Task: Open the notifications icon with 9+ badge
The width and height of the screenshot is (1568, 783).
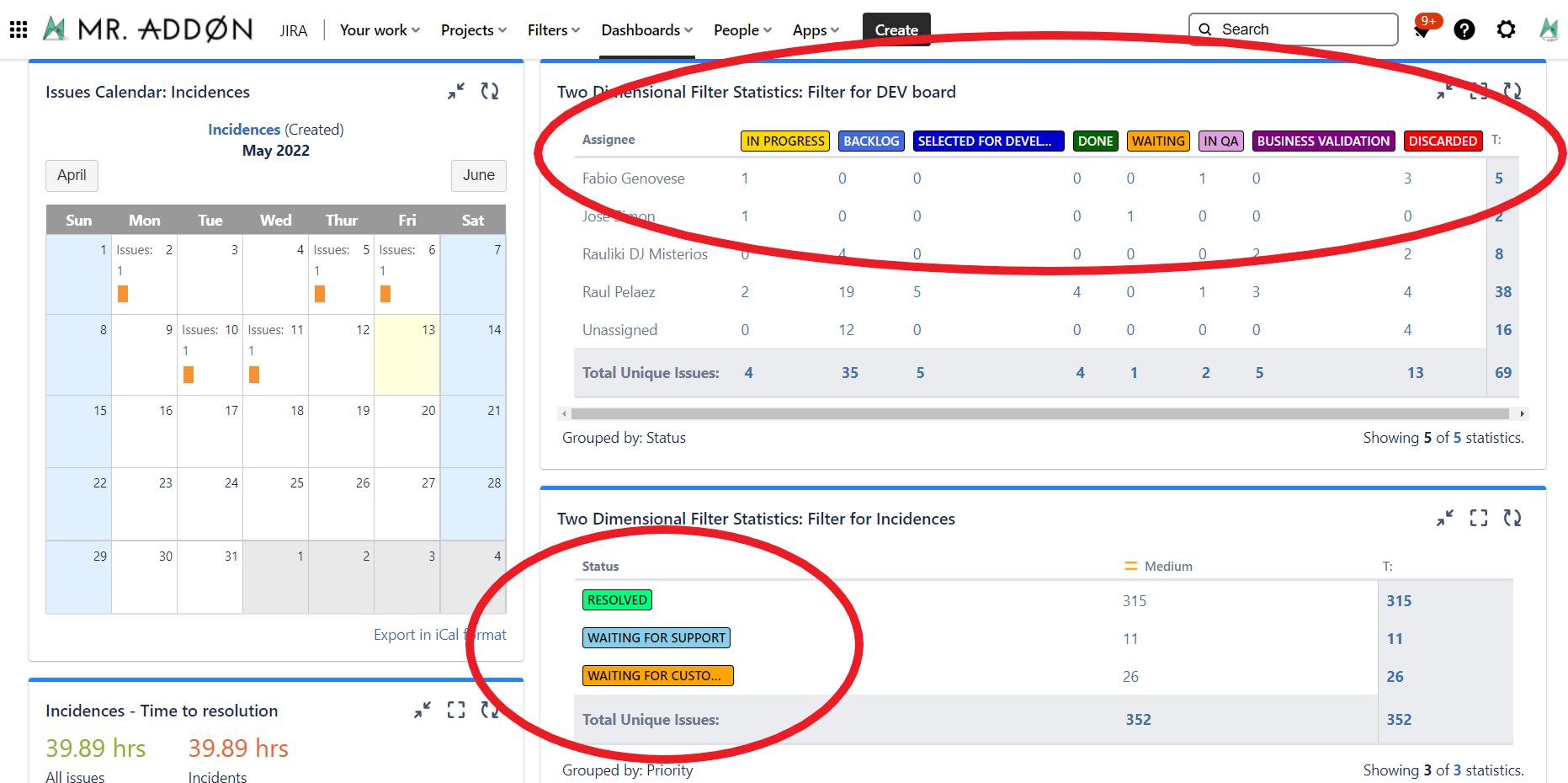Action: pos(1422,30)
